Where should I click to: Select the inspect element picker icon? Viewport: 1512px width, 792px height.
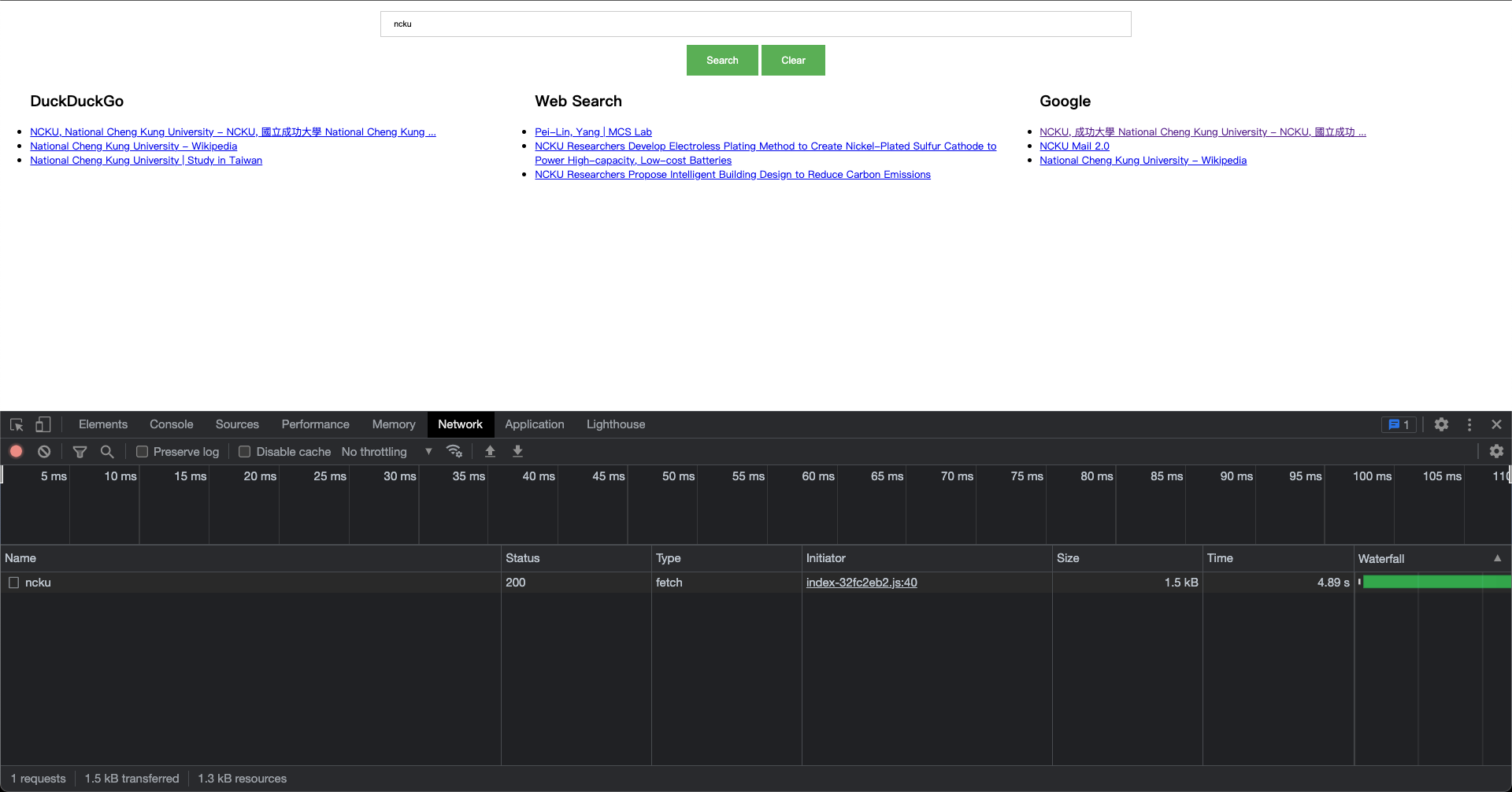point(17,424)
